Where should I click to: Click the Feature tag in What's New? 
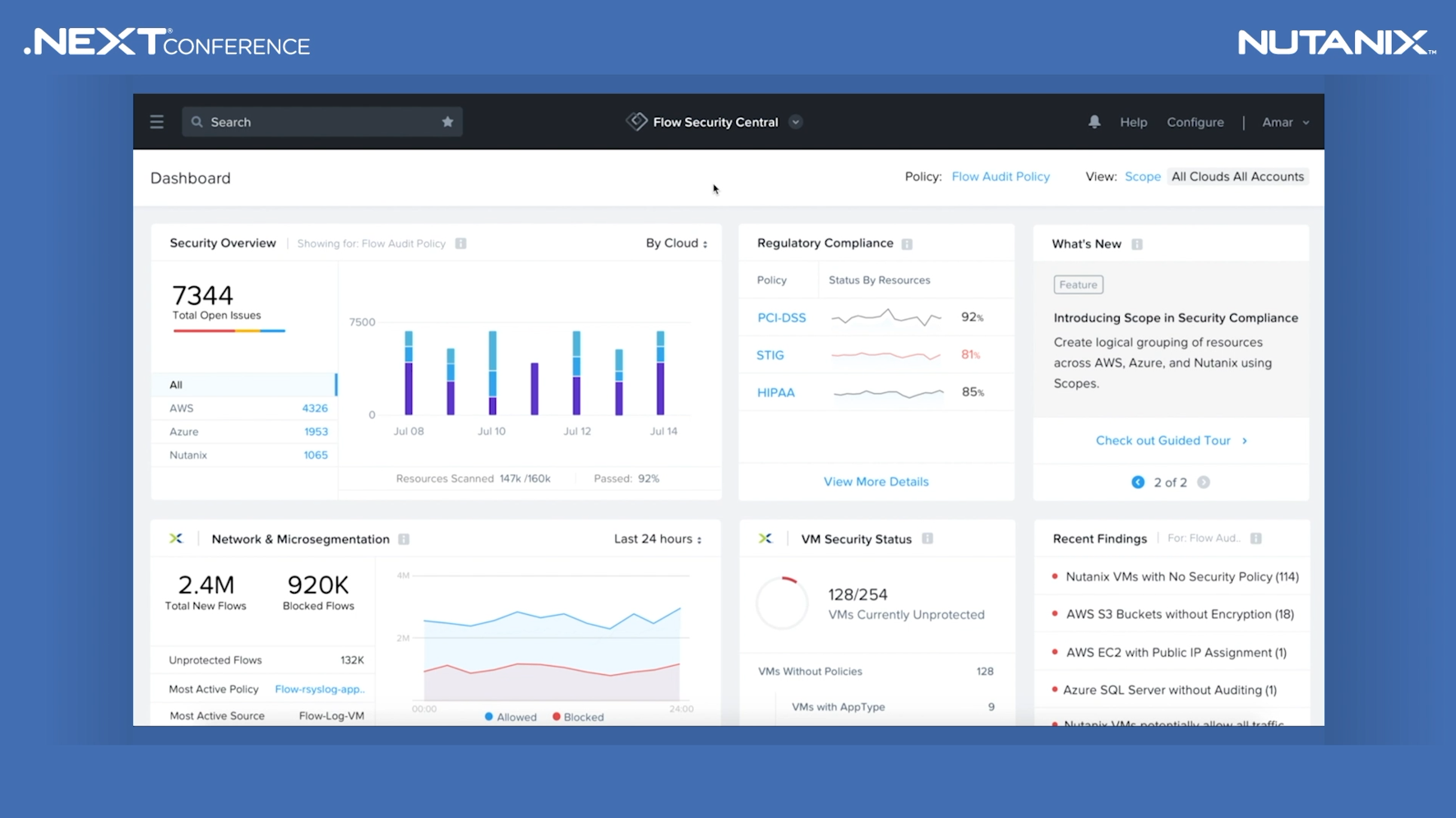[1078, 284]
